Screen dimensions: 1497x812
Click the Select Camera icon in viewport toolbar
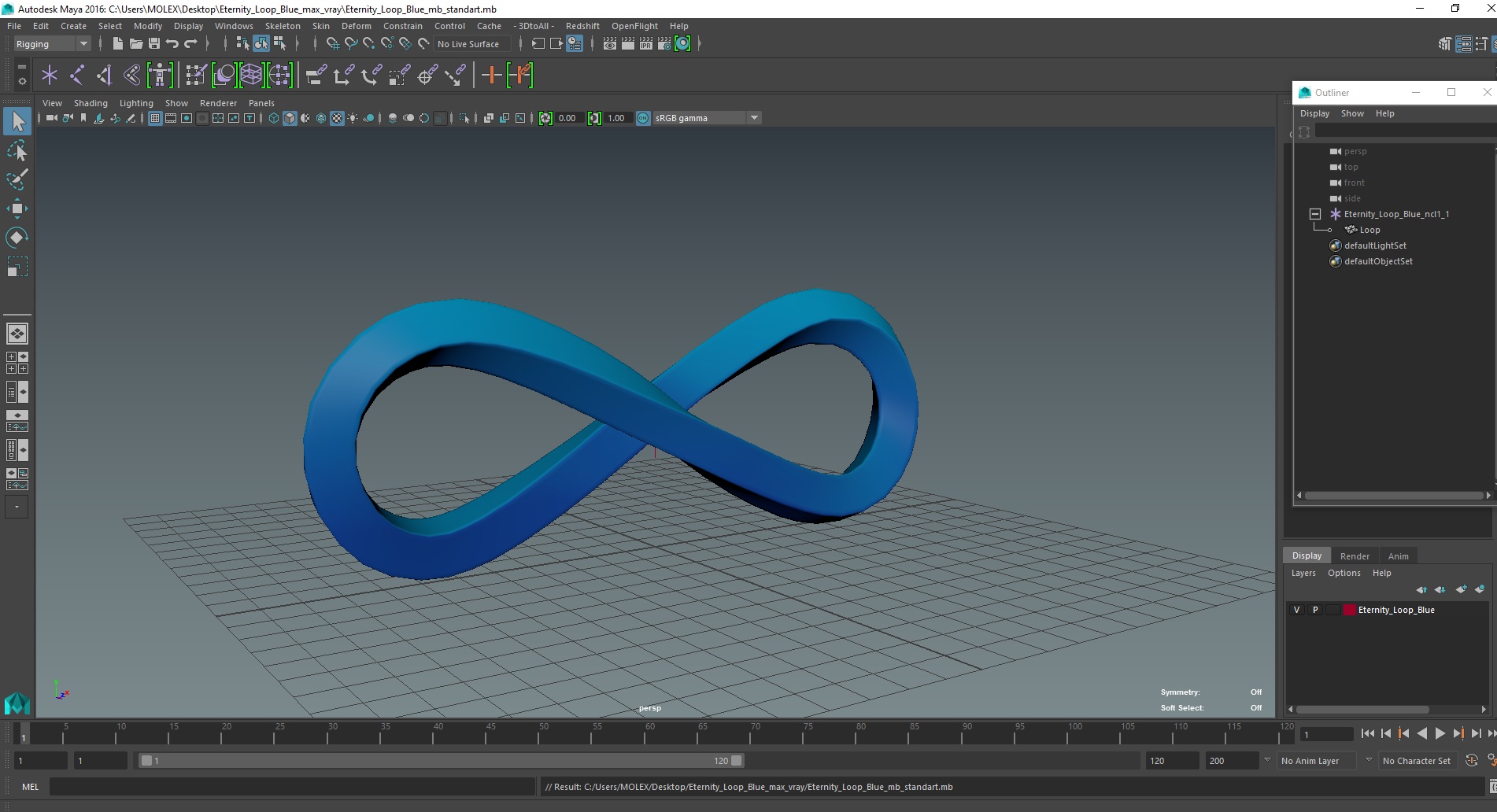[51, 118]
